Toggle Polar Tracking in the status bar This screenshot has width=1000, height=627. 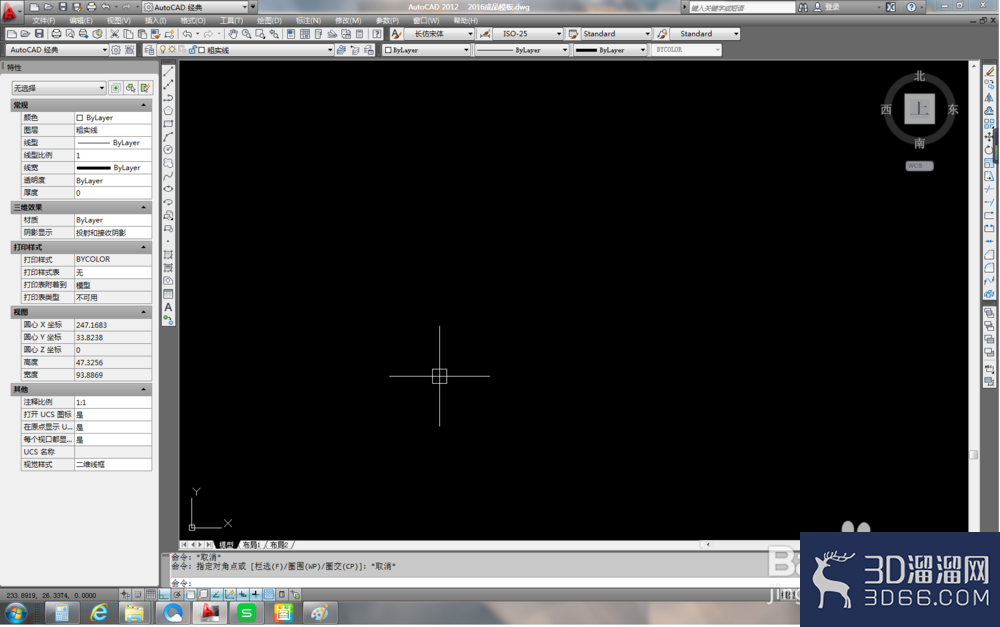(x=177, y=594)
